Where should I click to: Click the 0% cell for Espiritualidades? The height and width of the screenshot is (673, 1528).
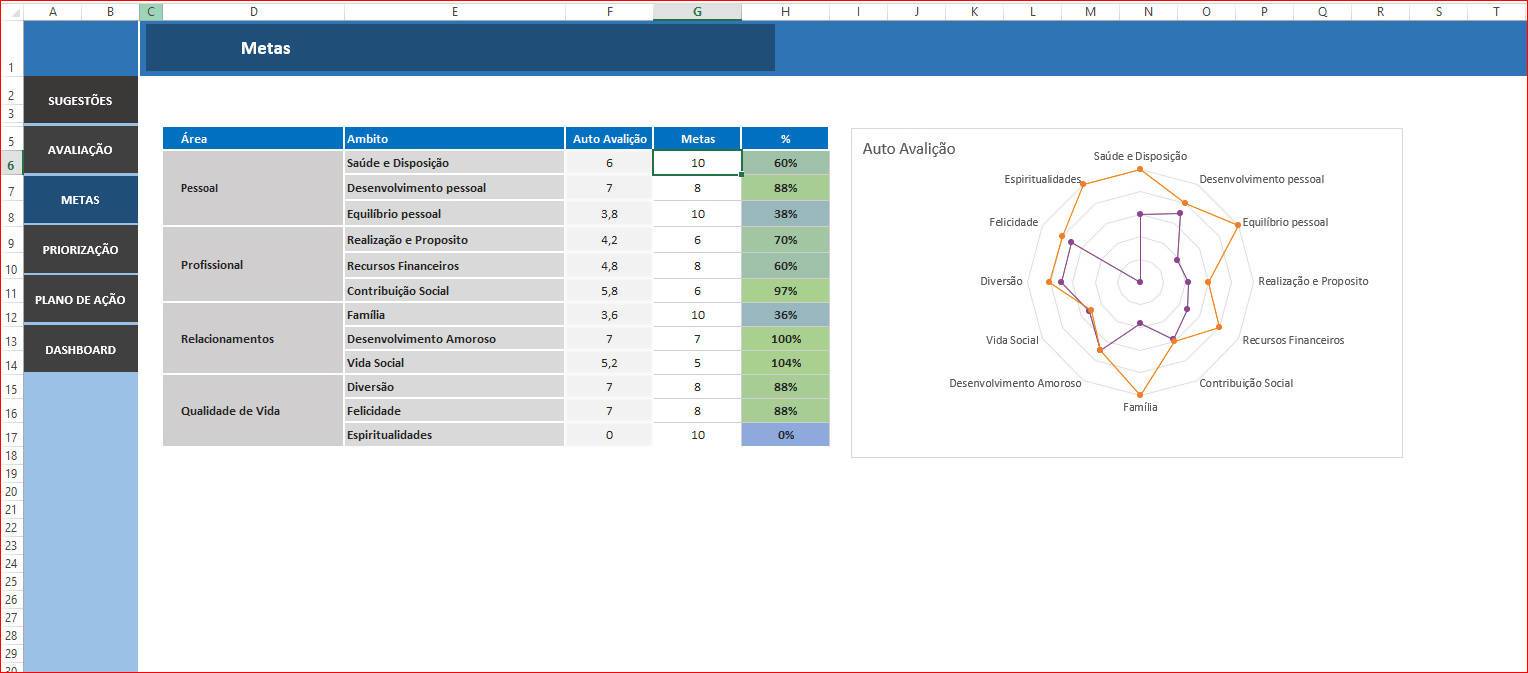(785, 435)
